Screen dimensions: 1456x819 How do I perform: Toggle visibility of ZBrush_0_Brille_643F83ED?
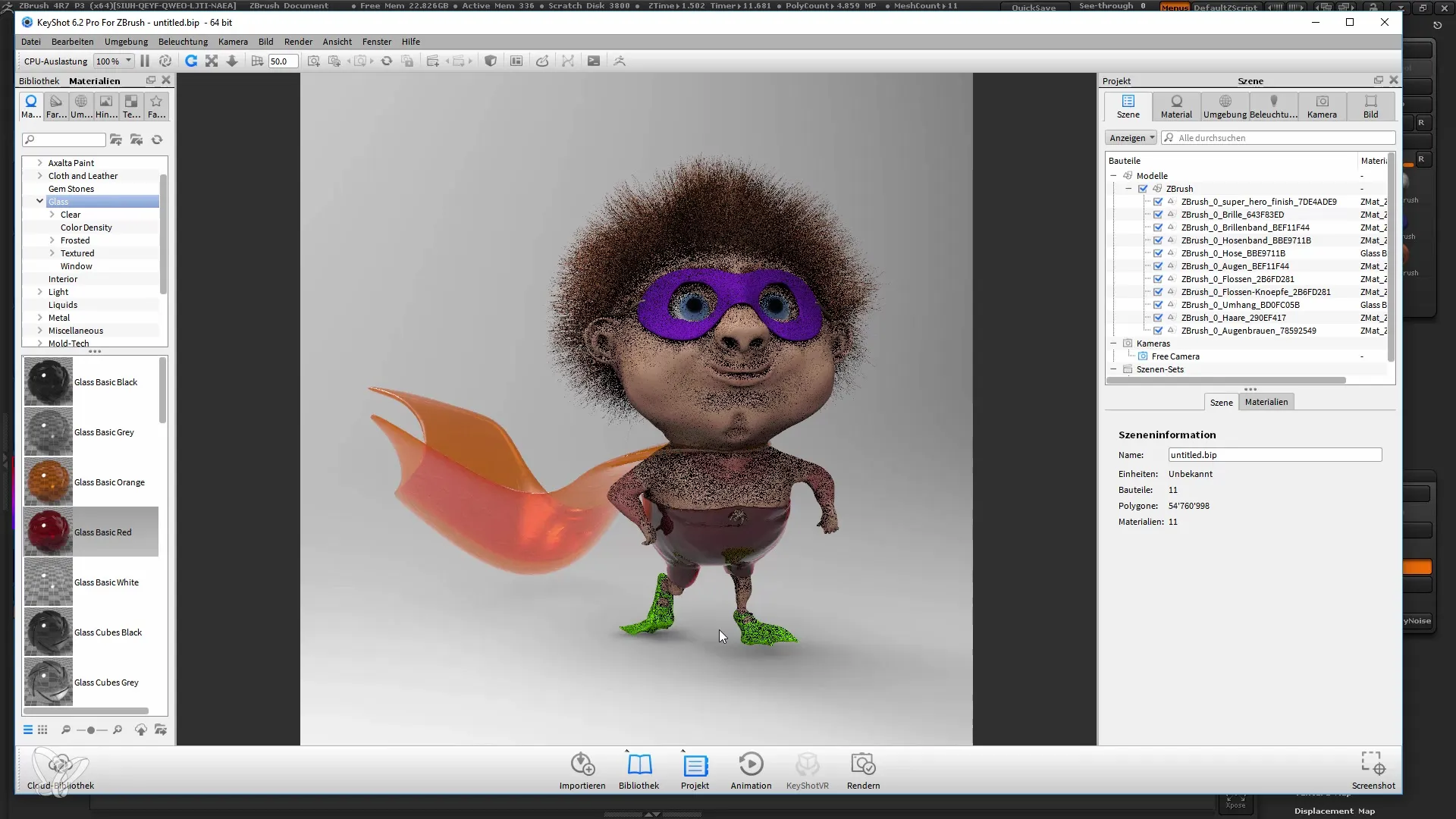(1159, 214)
